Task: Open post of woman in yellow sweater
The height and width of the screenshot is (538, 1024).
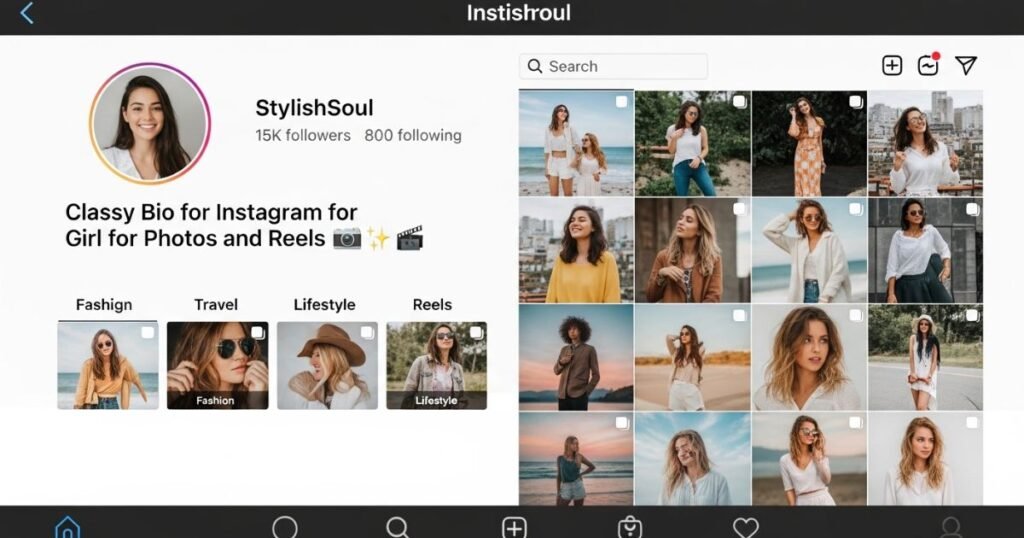Action: click(x=576, y=250)
